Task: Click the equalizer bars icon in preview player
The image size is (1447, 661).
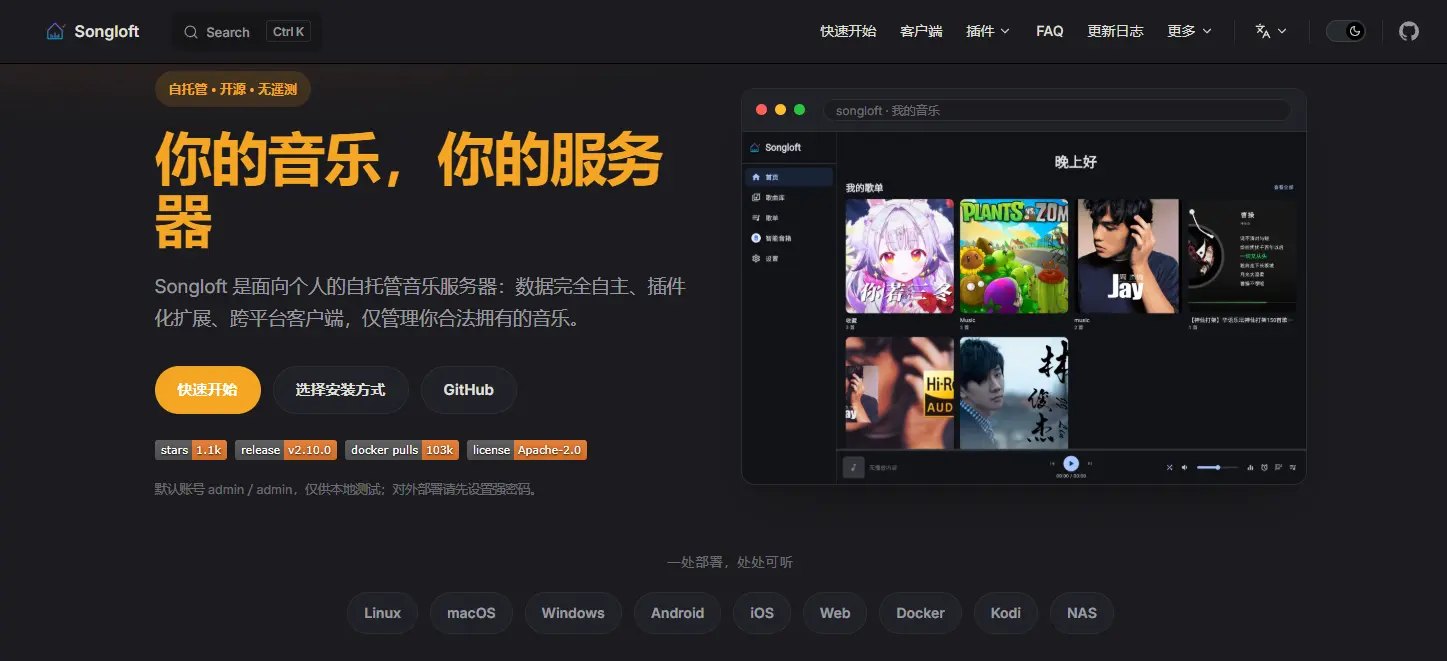Action: [x=1250, y=467]
